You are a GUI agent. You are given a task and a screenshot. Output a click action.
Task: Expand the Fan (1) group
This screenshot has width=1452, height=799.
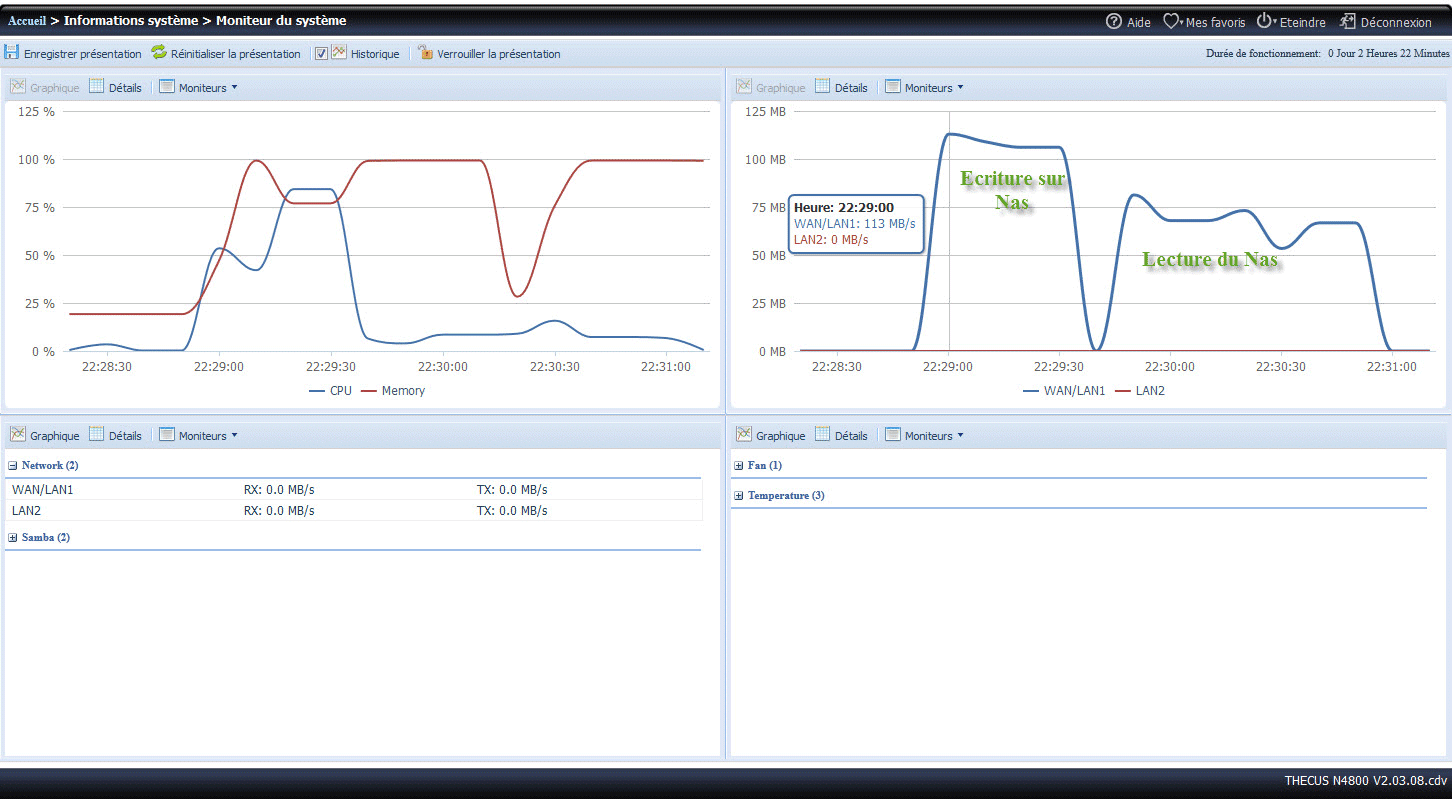739,466
